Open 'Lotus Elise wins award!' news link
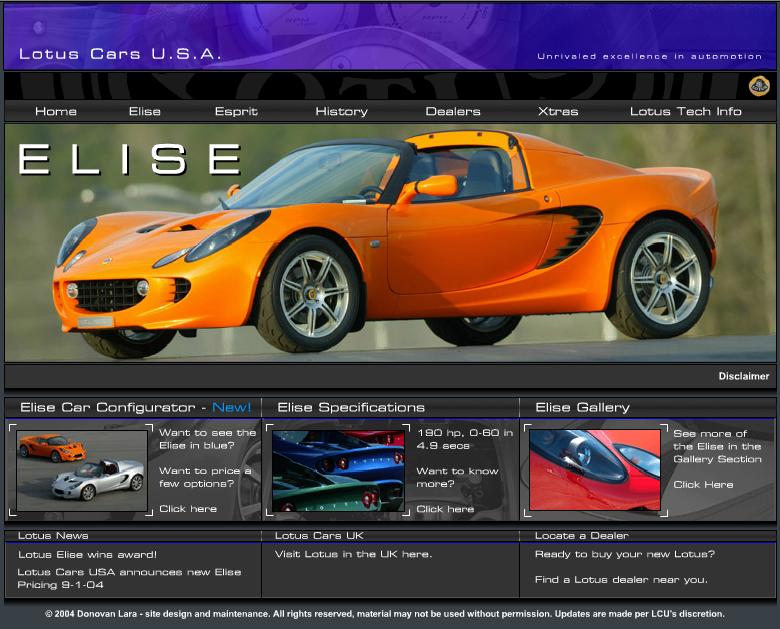 [88, 554]
